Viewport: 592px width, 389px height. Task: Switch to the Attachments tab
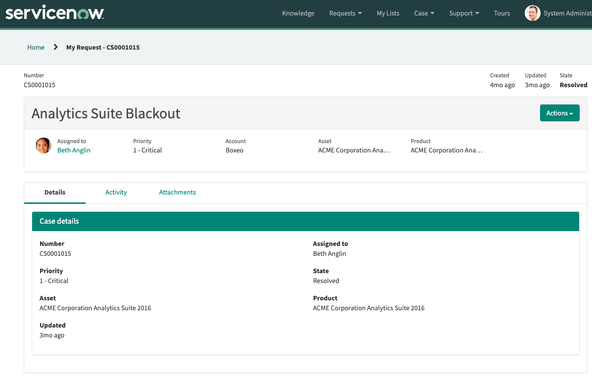(x=177, y=192)
